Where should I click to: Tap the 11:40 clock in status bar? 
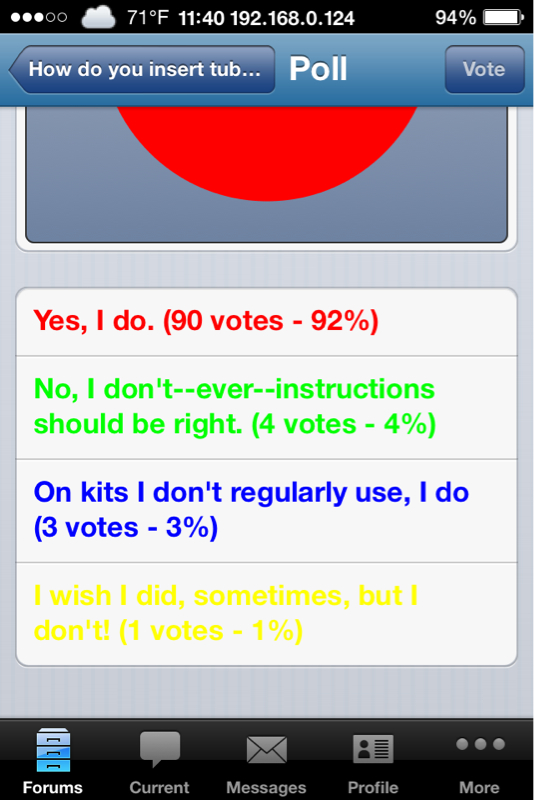201,18
